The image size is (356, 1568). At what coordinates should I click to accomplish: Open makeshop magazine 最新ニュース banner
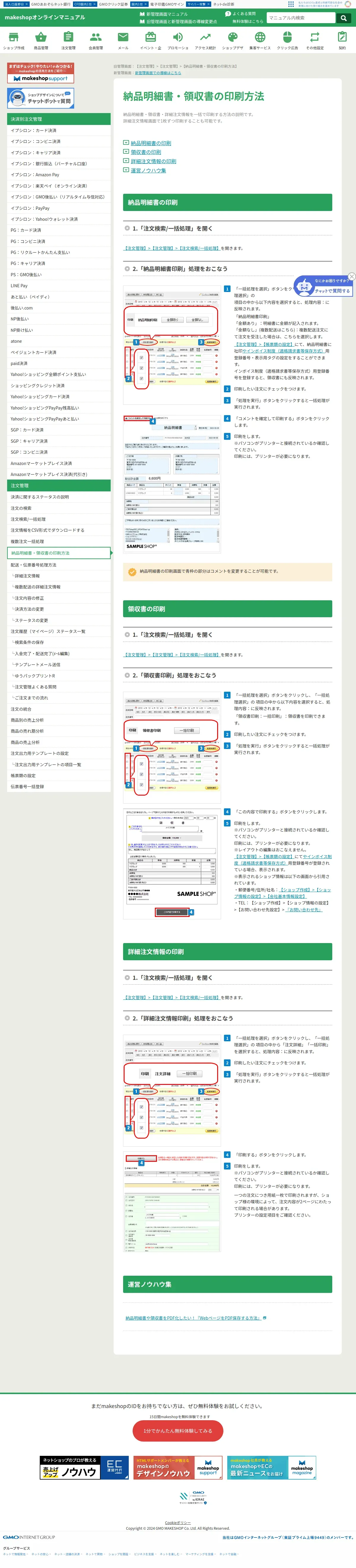(x=271, y=1468)
